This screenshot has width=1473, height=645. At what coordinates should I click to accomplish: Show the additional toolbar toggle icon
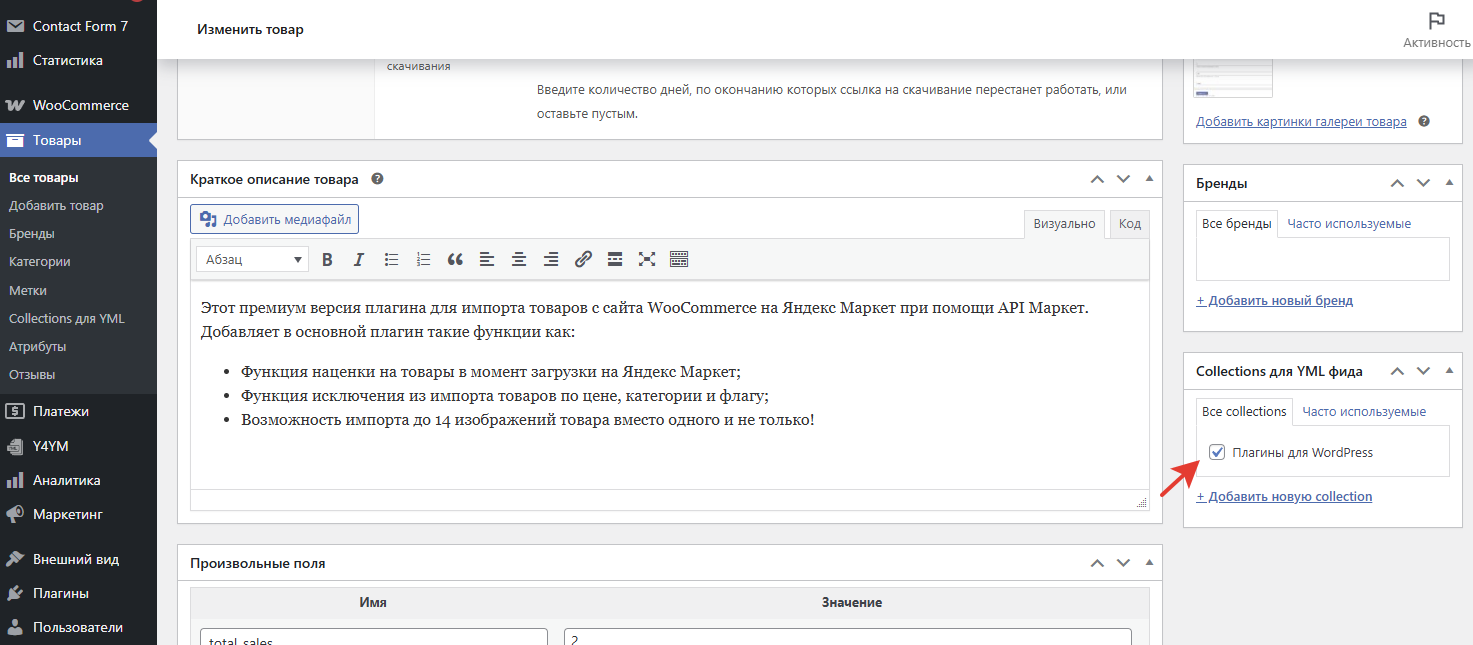pos(679,260)
